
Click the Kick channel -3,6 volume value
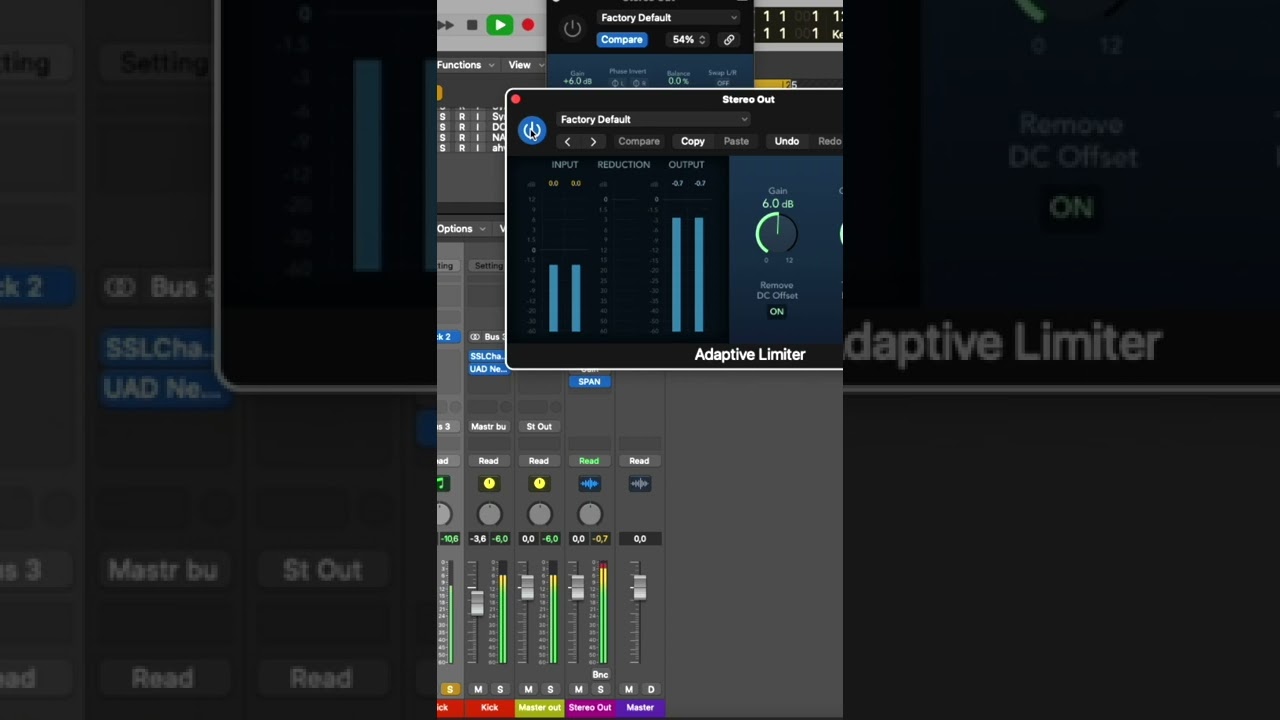(x=478, y=539)
